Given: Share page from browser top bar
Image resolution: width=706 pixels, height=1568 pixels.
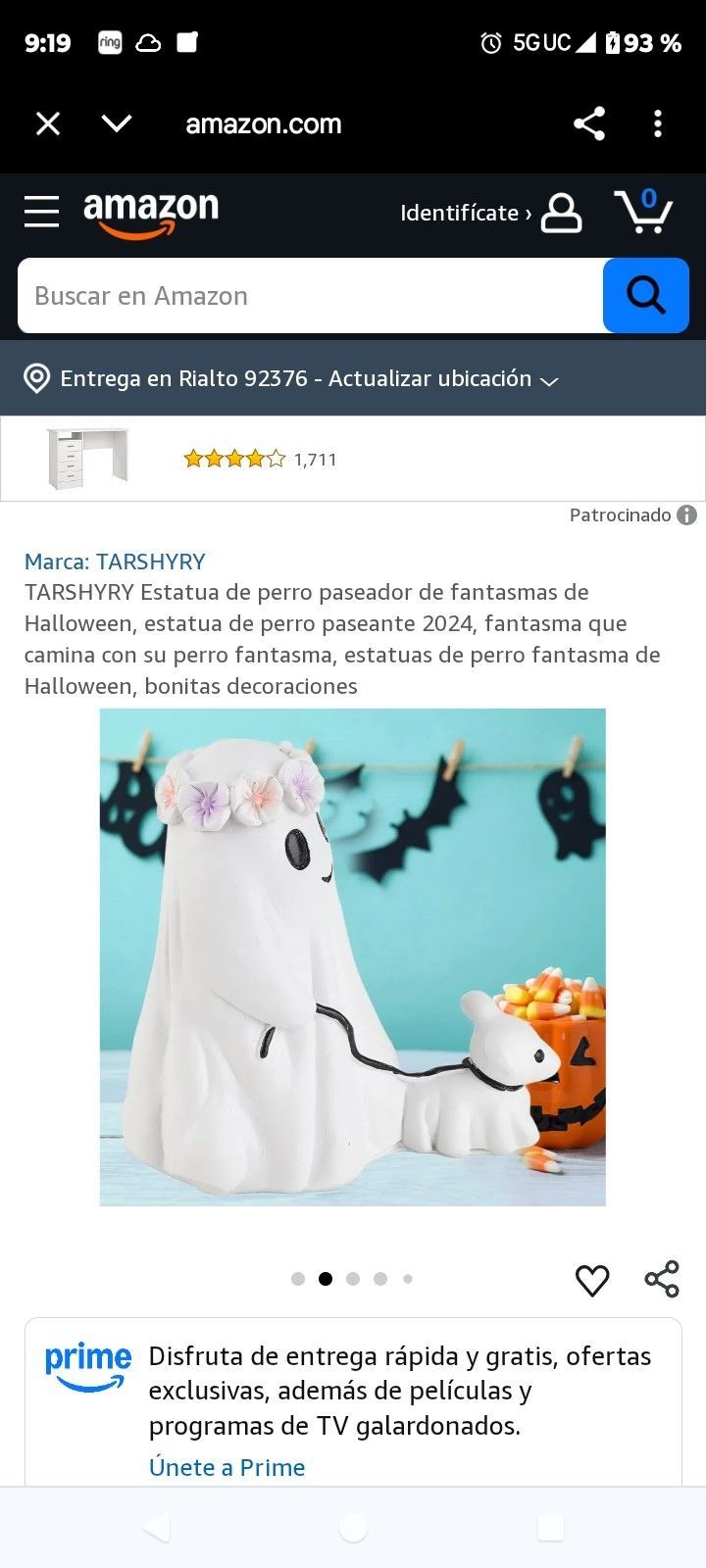Looking at the screenshot, I should (588, 123).
